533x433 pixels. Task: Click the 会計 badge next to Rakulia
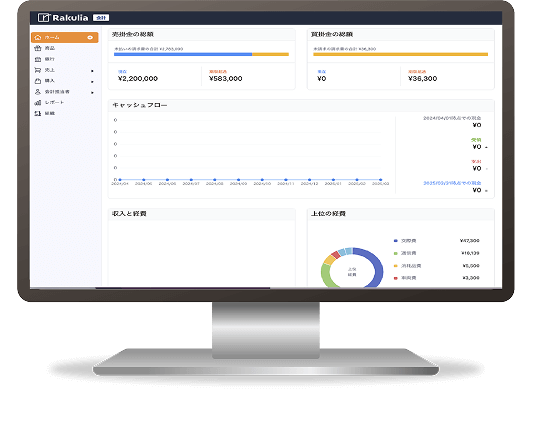(x=101, y=18)
